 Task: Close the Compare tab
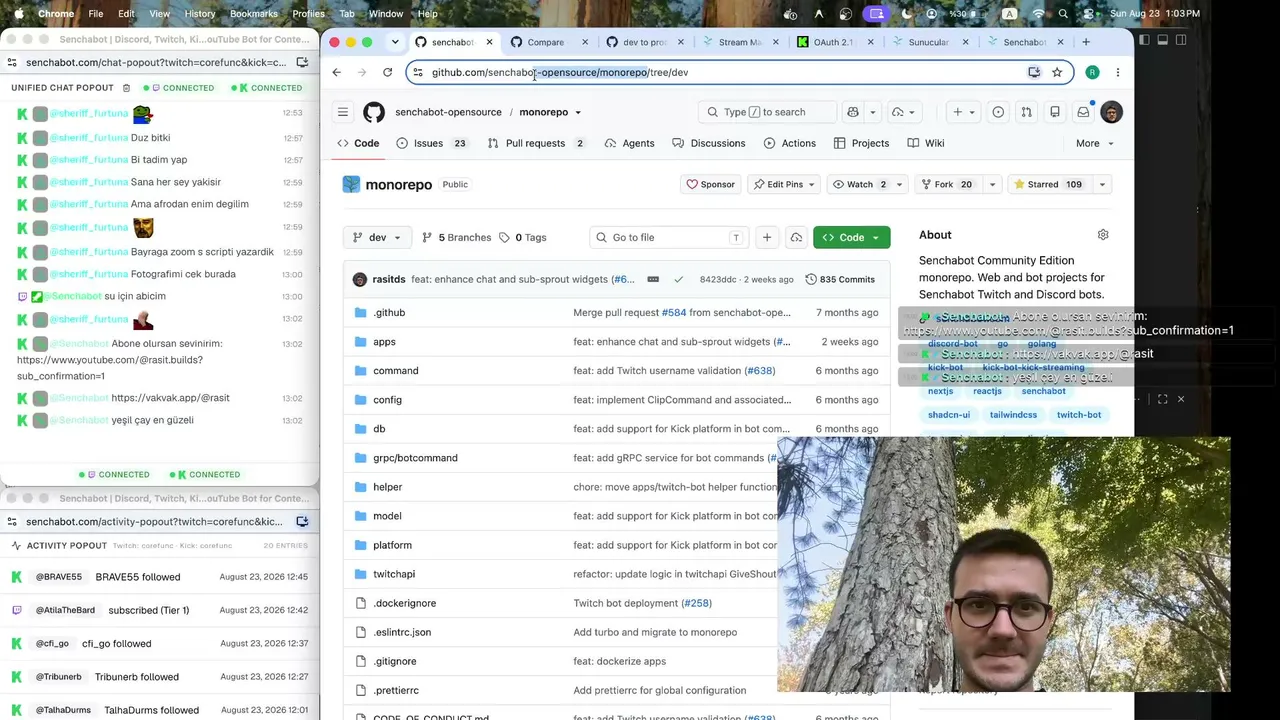pyautogui.click(x=585, y=42)
